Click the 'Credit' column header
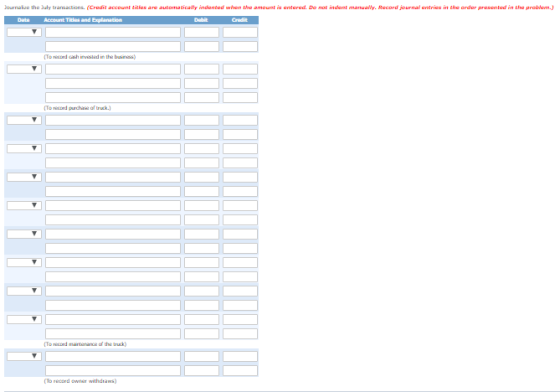Screen dimensions: 560x392 pyautogui.click(x=240, y=20)
